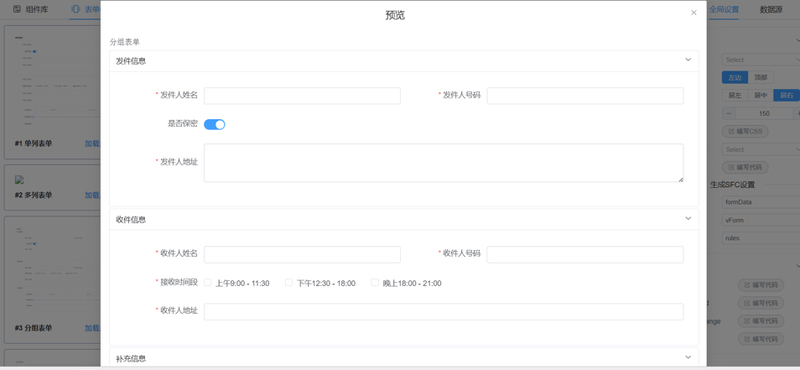This screenshot has width=800, height=370.
Task: Select 居中 alignment option
Action: click(761, 95)
